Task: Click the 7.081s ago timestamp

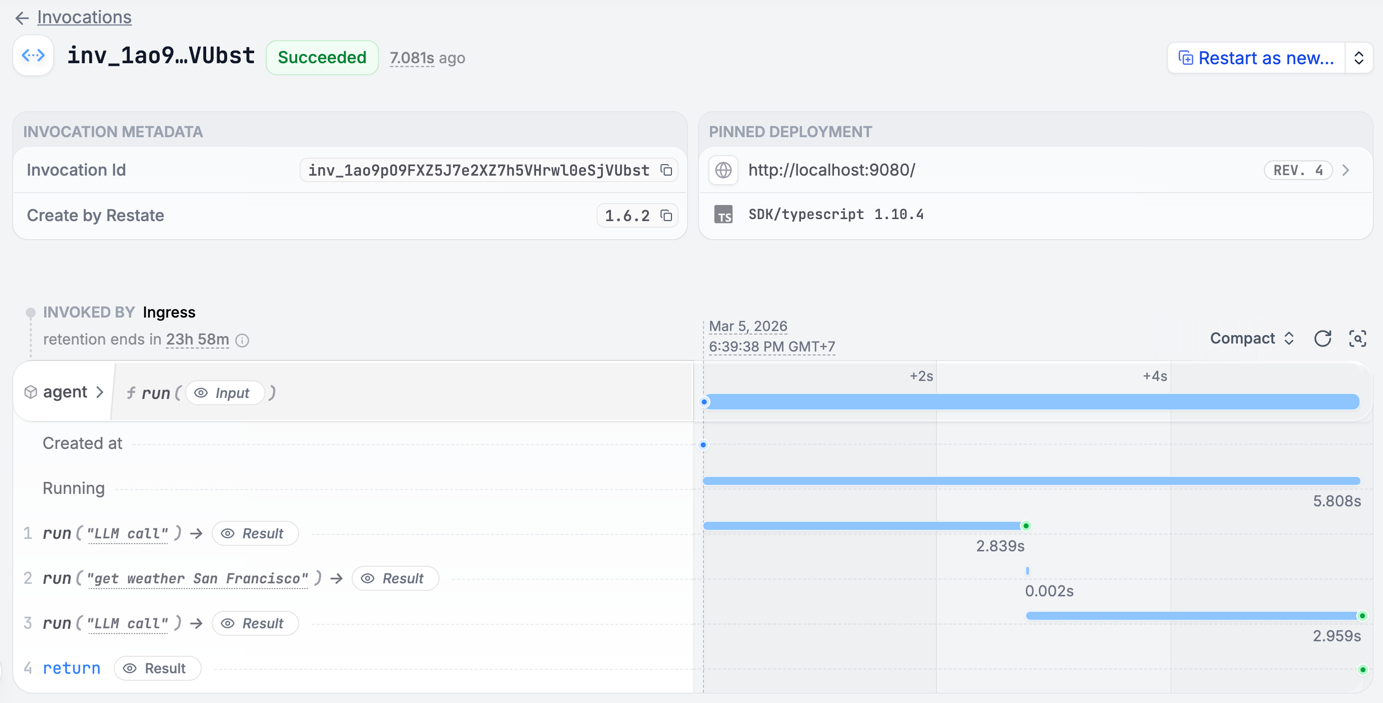Action: [427, 58]
